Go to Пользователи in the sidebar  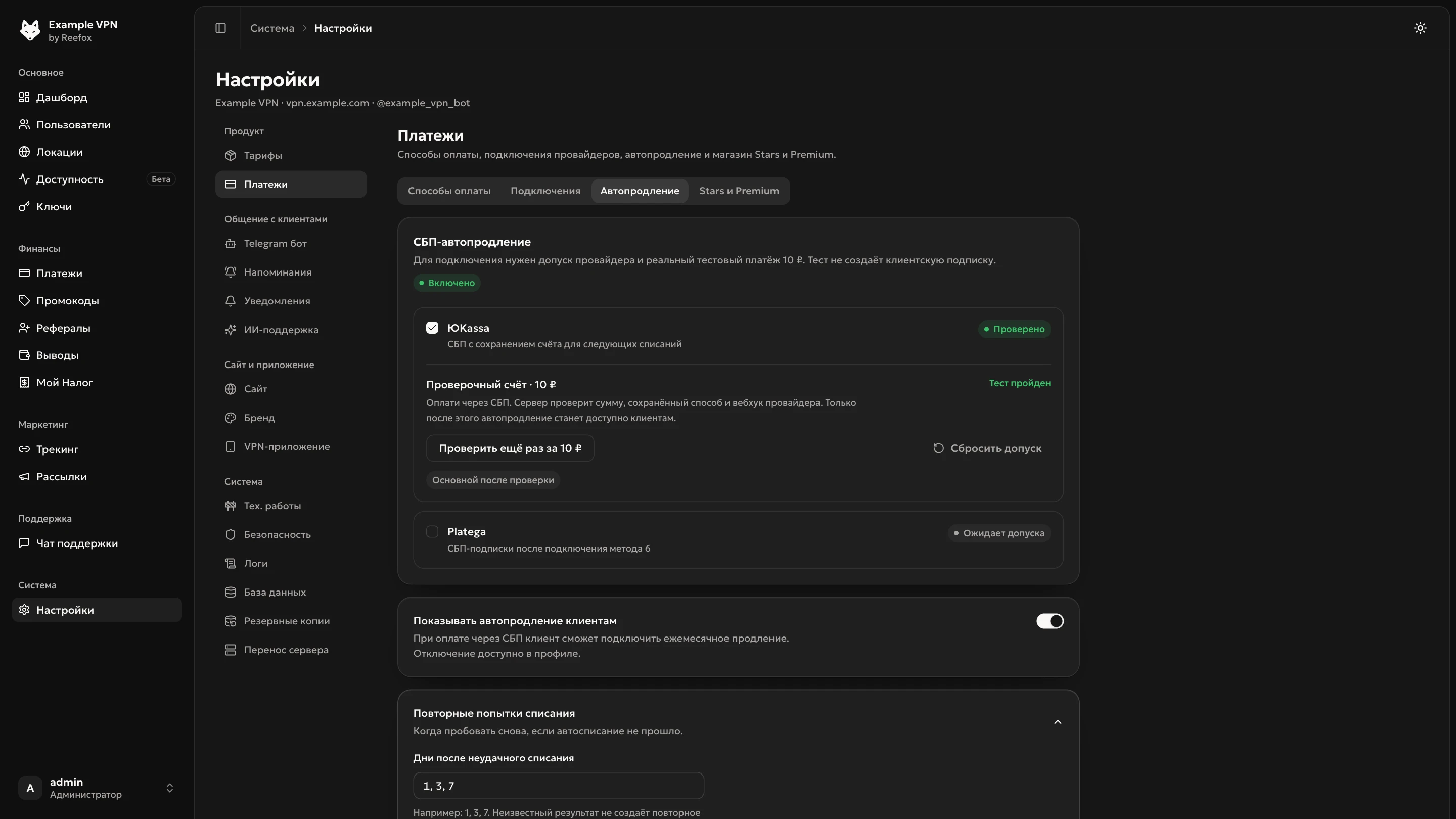(97, 124)
